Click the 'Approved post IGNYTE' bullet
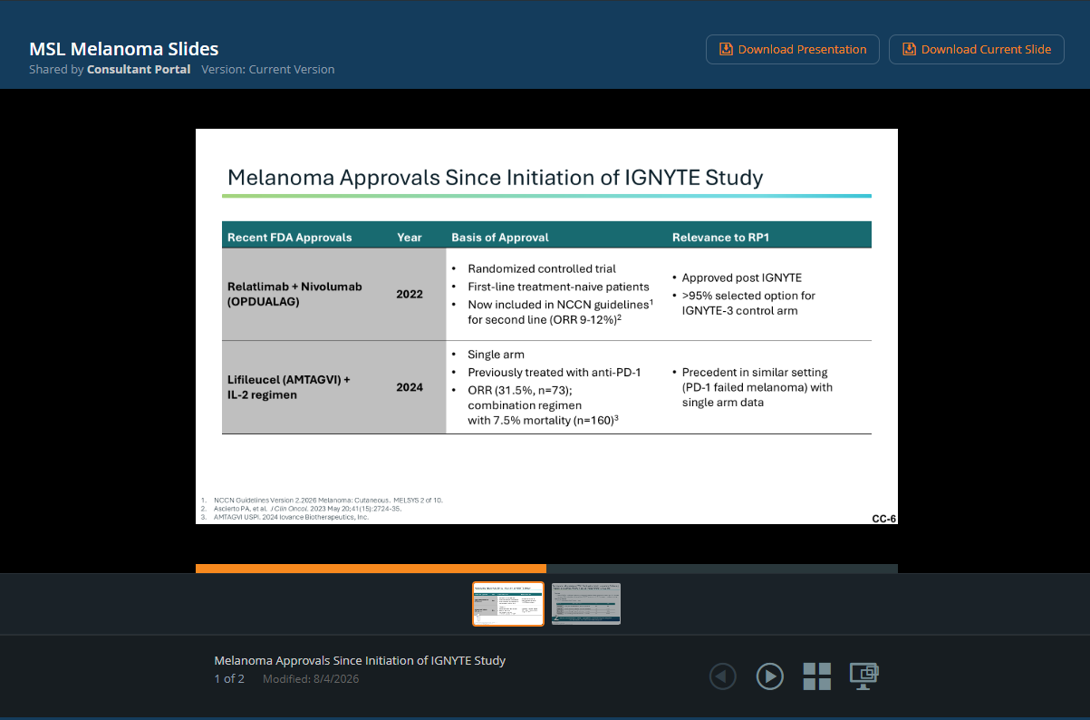The image size is (1090, 720). coord(742,278)
